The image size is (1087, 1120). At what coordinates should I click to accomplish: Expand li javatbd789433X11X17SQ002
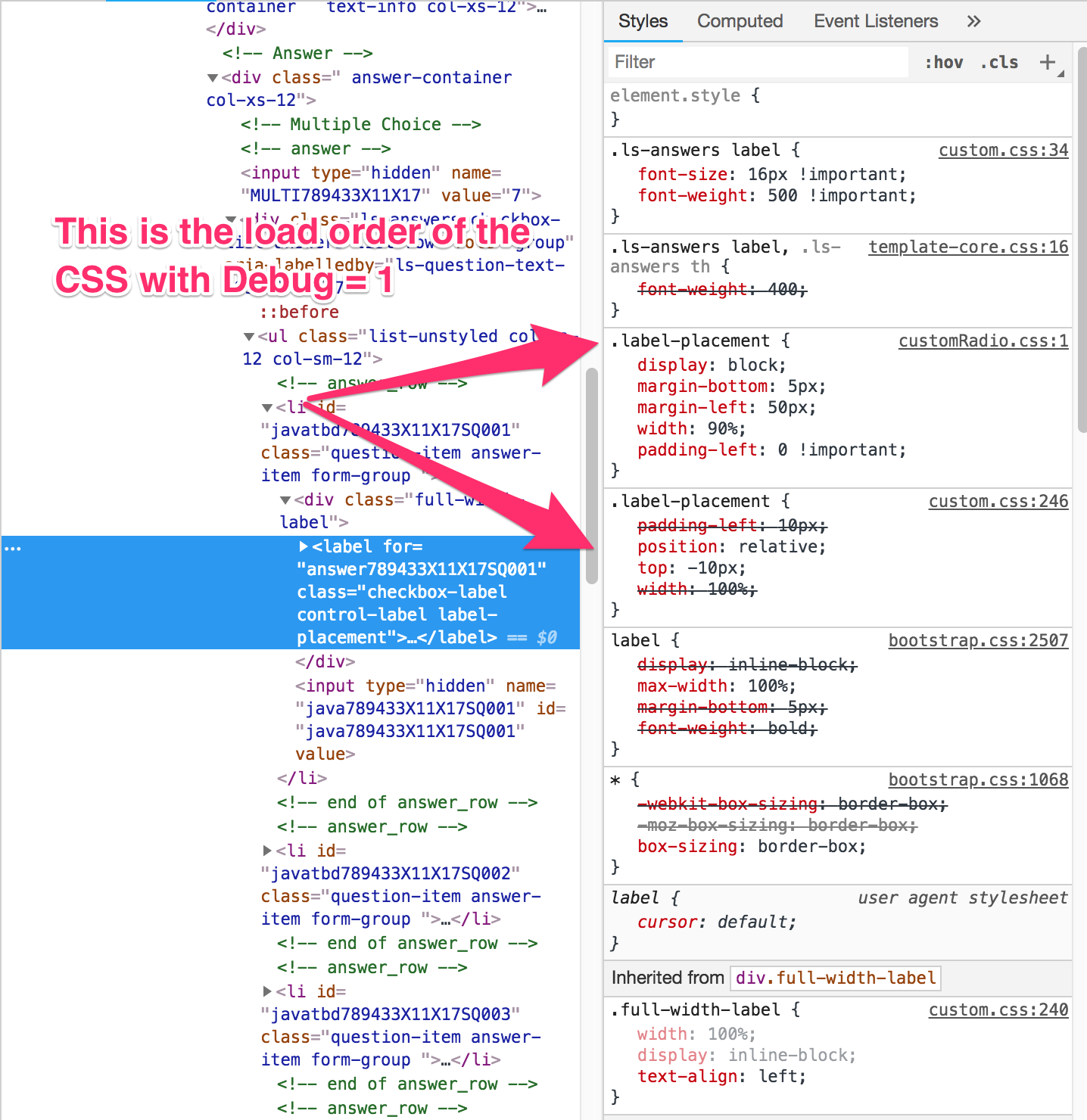(x=266, y=850)
